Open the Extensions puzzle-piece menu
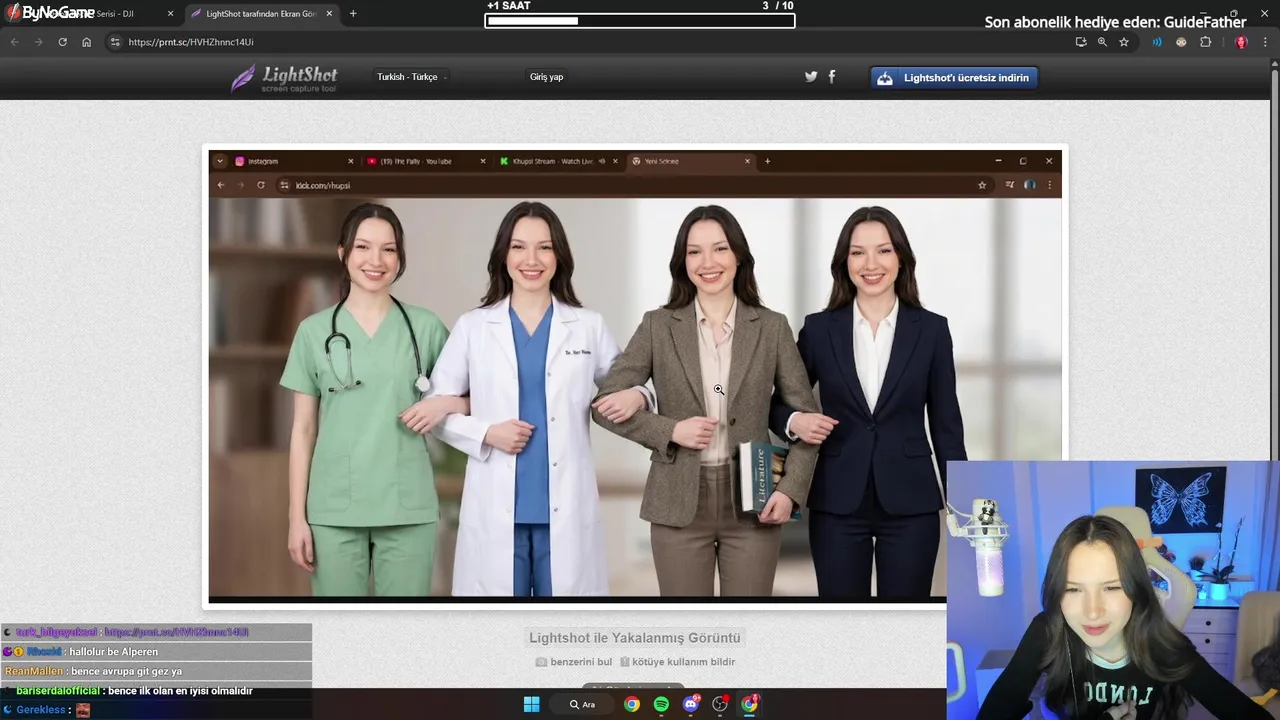The width and height of the screenshot is (1280, 720). point(1205,42)
